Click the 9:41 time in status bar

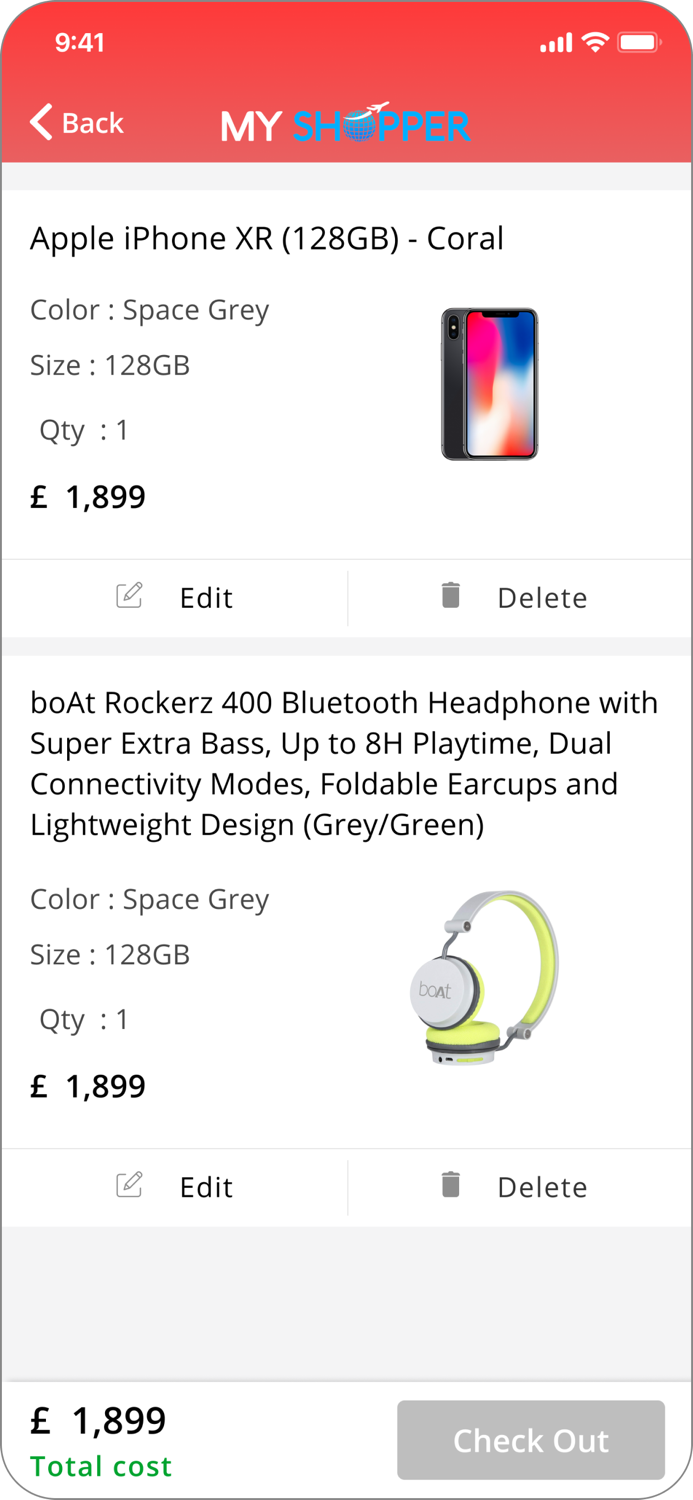[x=78, y=43]
